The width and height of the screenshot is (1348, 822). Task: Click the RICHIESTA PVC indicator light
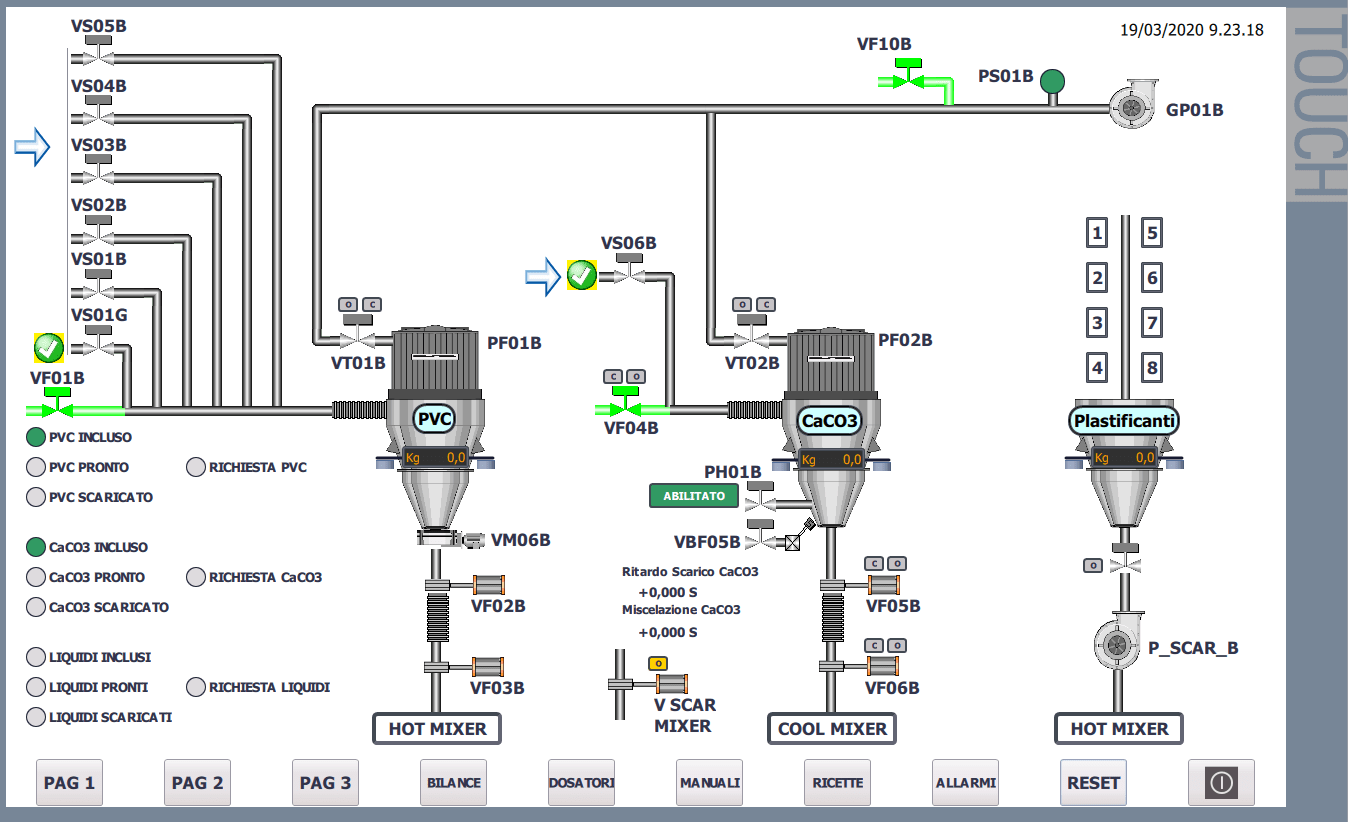pyautogui.click(x=196, y=467)
